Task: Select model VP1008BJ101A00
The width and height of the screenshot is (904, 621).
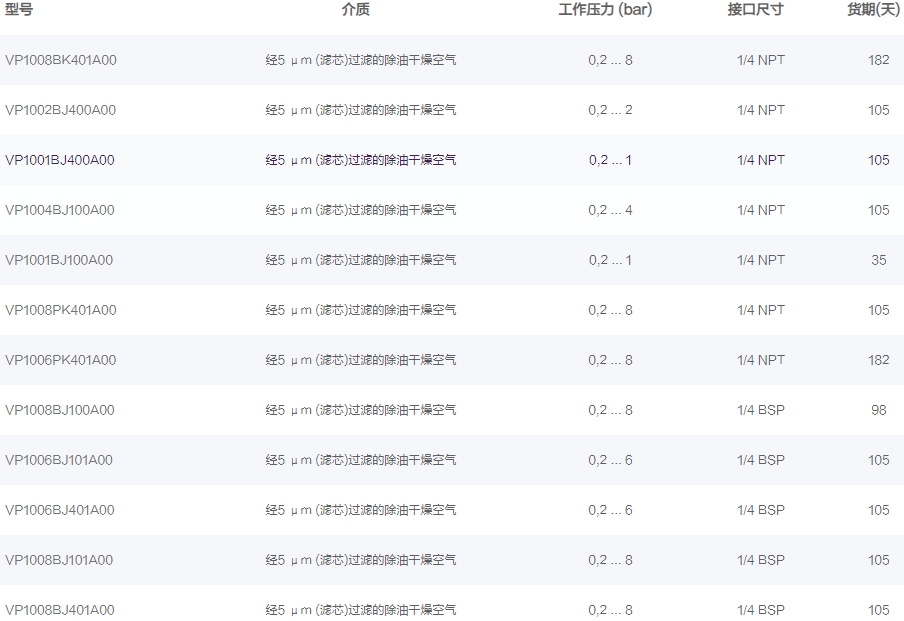Action: [59, 560]
